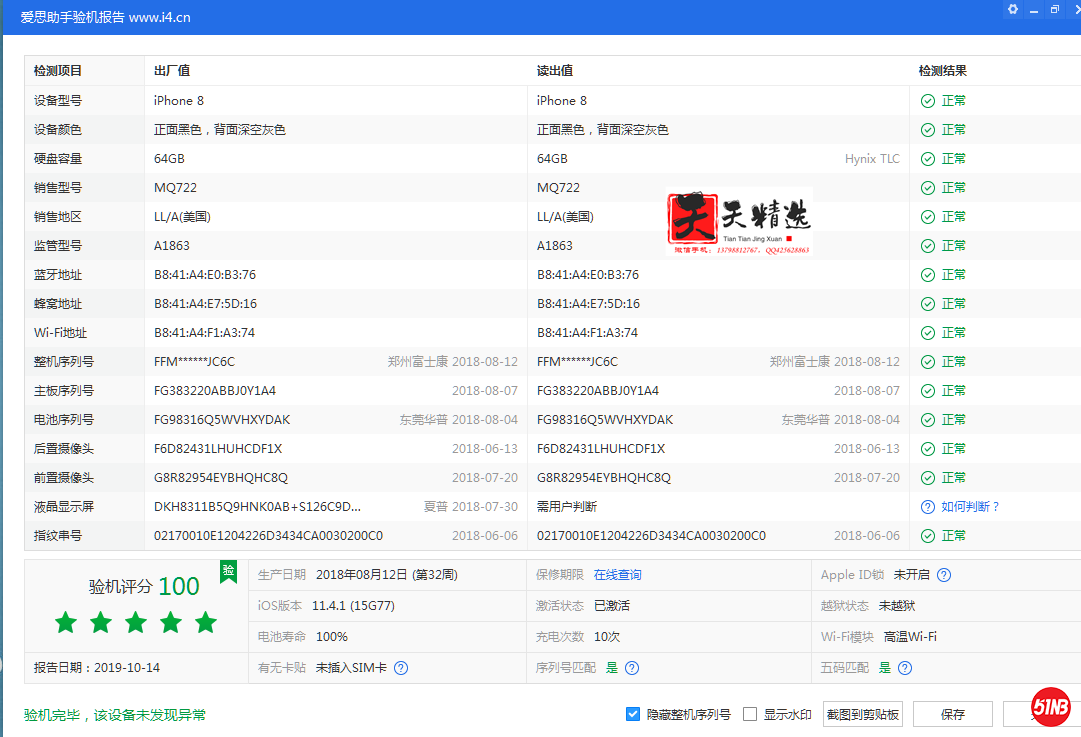Click the 正常 check icon for 指纹串号
The height and width of the screenshot is (737, 1081).
[x=928, y=535]
